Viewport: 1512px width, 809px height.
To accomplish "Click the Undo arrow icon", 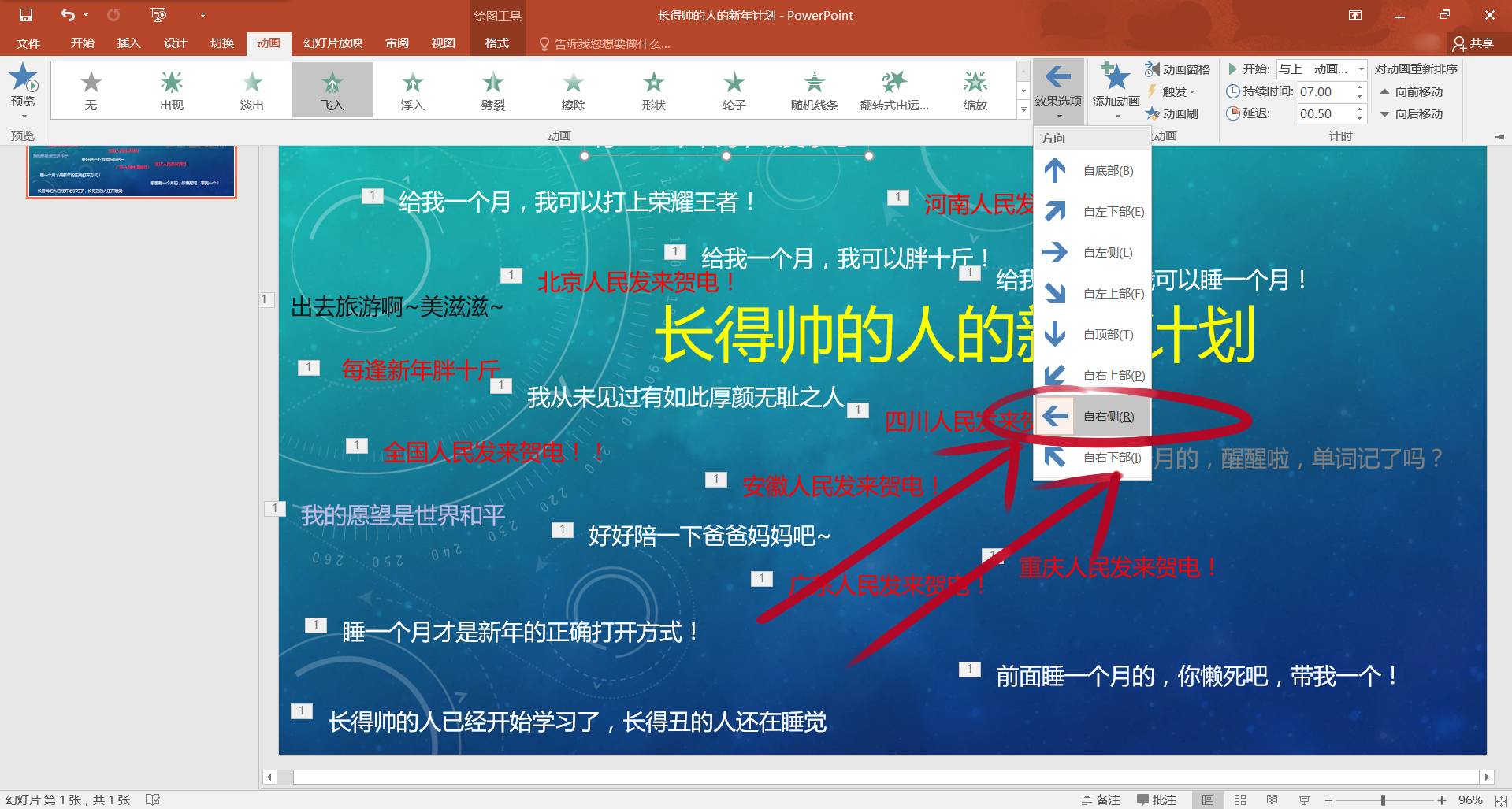I will 69,15.
